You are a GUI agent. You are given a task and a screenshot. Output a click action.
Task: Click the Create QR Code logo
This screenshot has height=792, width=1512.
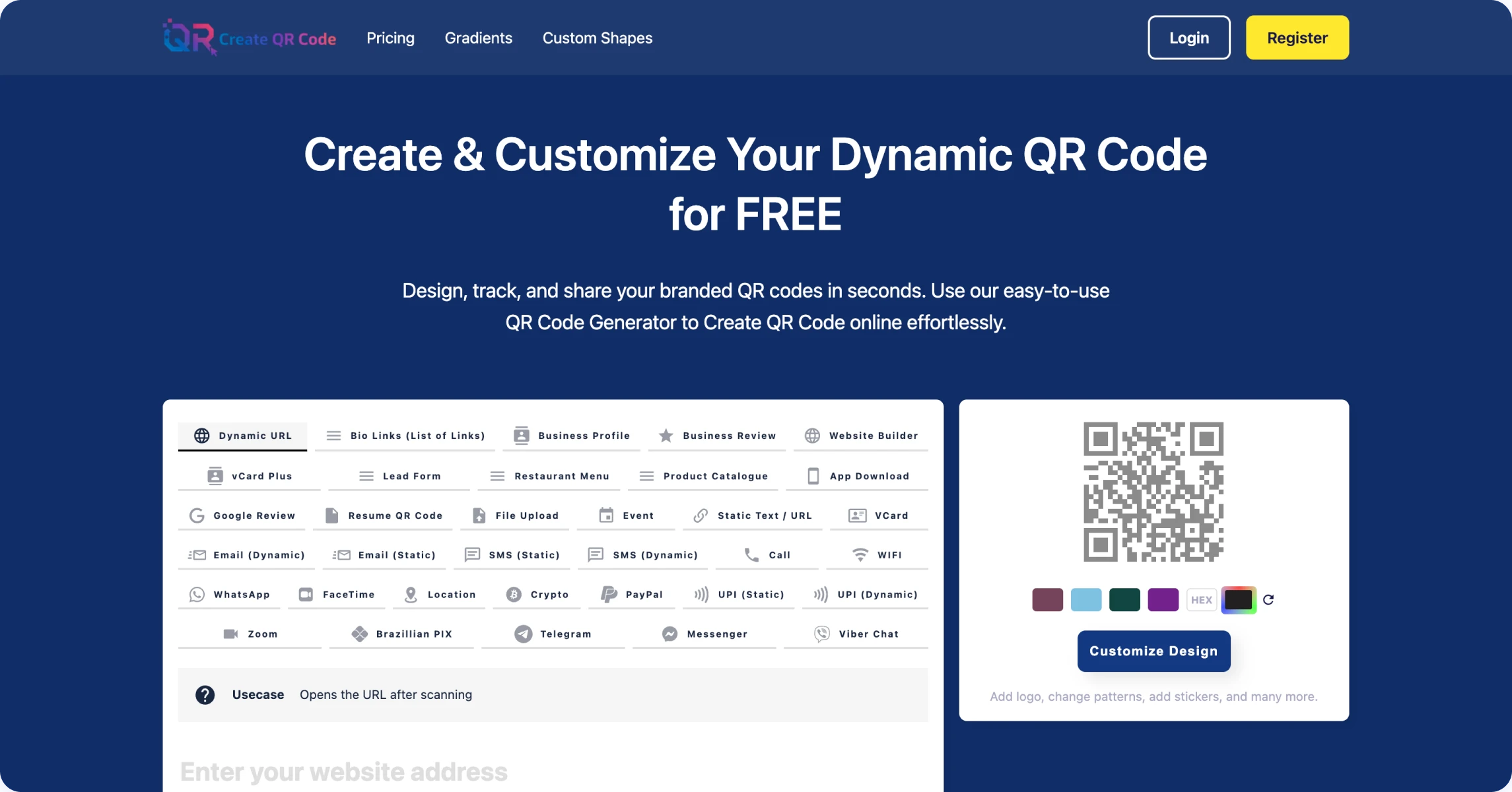click(x=250, y=38)
